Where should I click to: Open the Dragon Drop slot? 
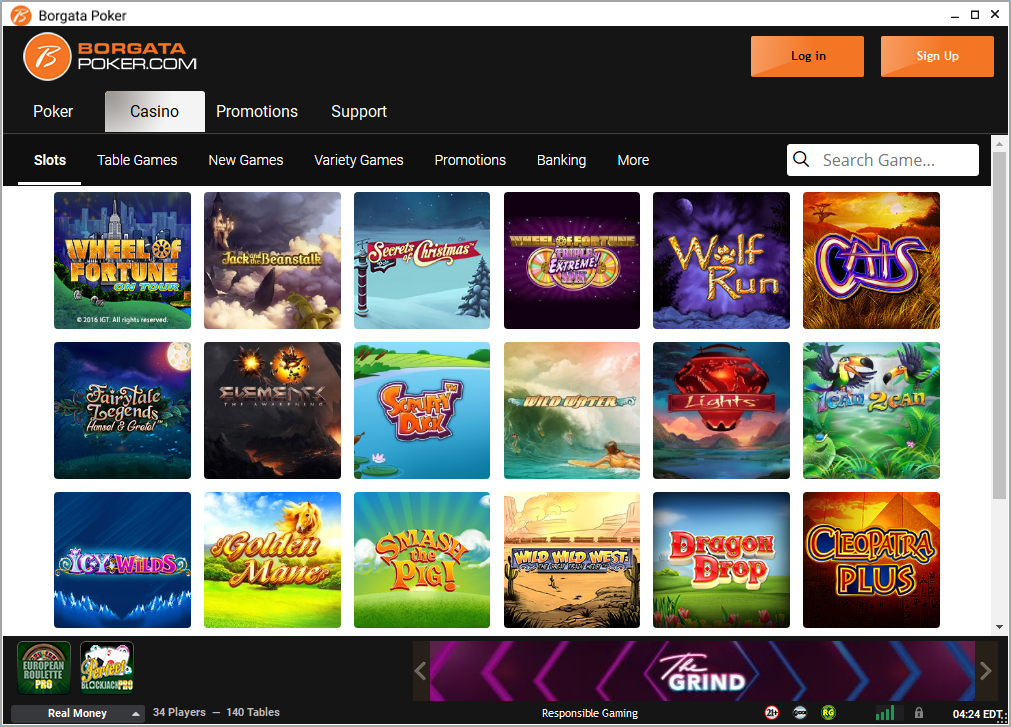721,560
